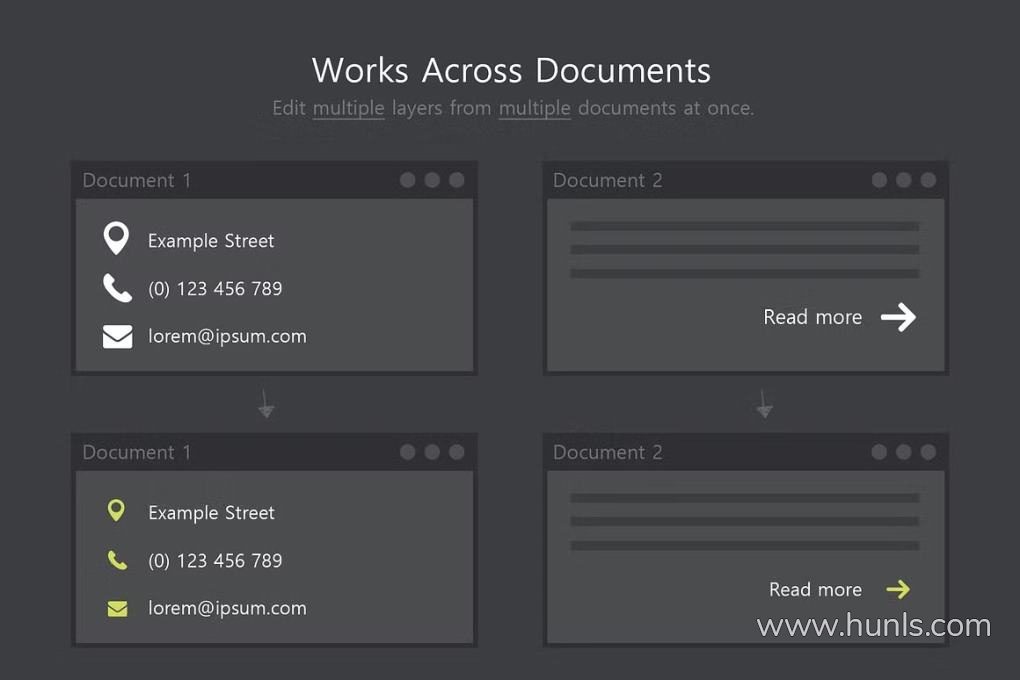Viewport: 1020px width, 680px height.
Task: Click green location pin icon in bottom Document 1
Action: tap(116, 510)
